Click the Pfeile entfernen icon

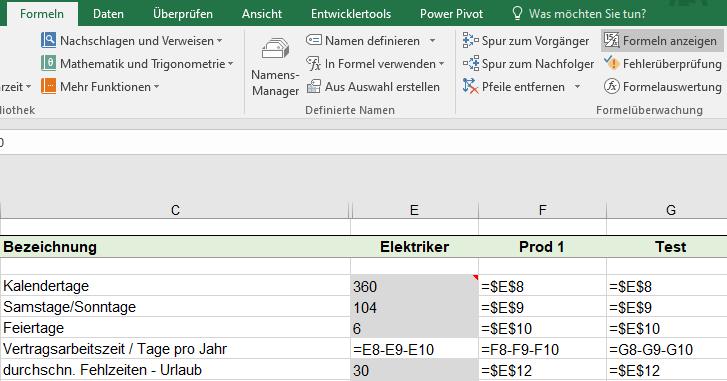point(470,86)
